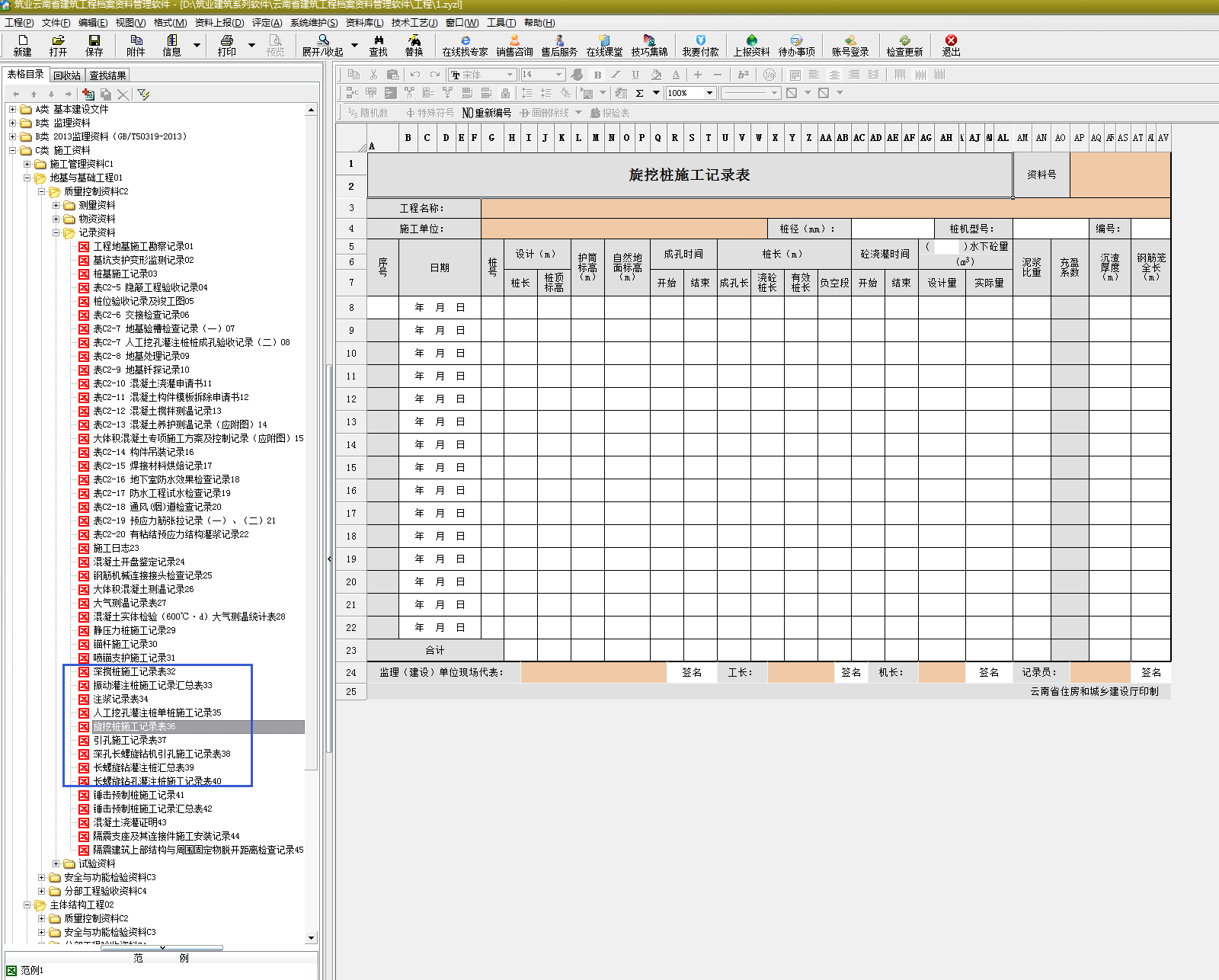
Task: Select column header AH in spreadsheet
Action: pos(945,138)
